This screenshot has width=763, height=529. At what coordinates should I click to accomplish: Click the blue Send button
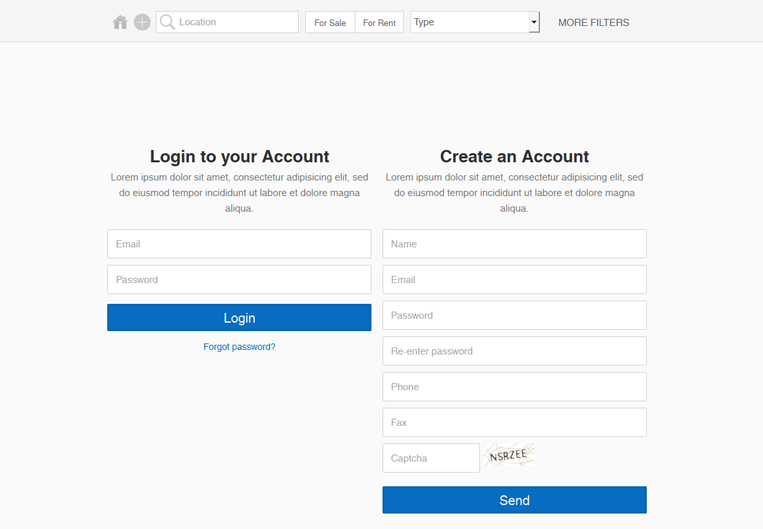pyautogui.click(x=514, y=500)
